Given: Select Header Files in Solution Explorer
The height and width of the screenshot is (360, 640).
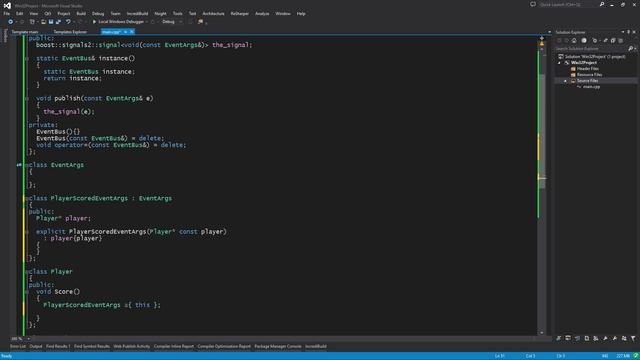Looking at the screenshot, I should point(588,69).
